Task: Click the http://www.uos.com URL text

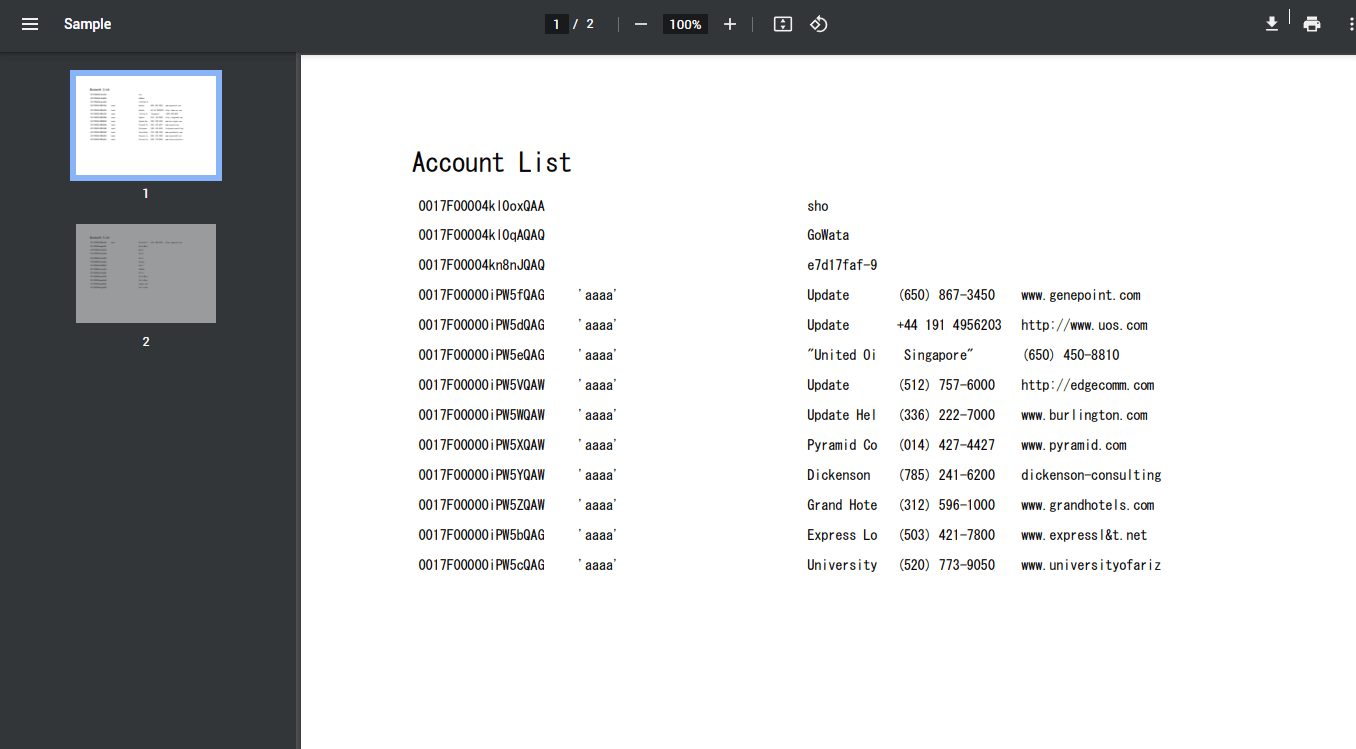Action: click(1084, 325)
